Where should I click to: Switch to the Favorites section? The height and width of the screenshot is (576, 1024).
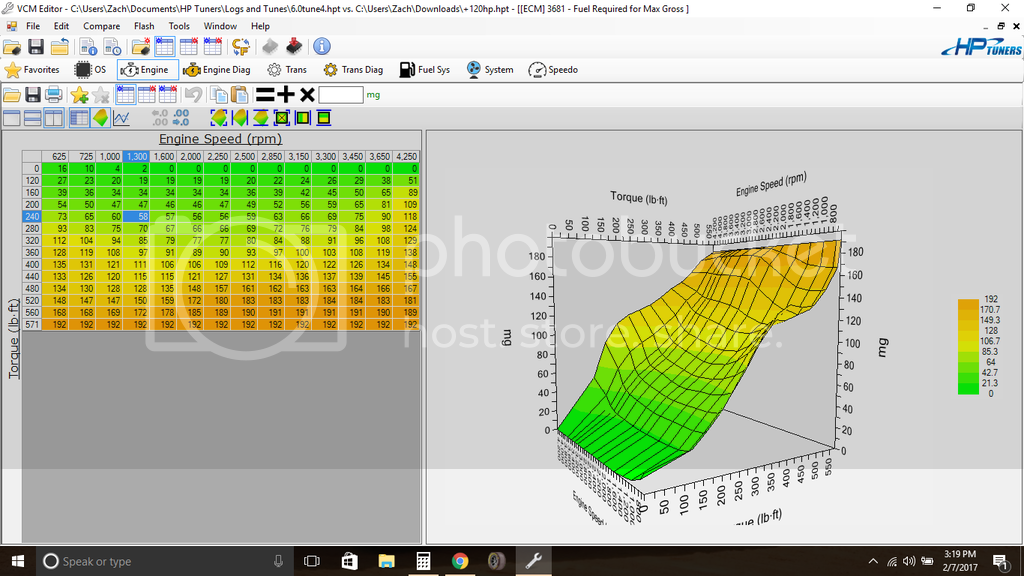coord(32,70)
